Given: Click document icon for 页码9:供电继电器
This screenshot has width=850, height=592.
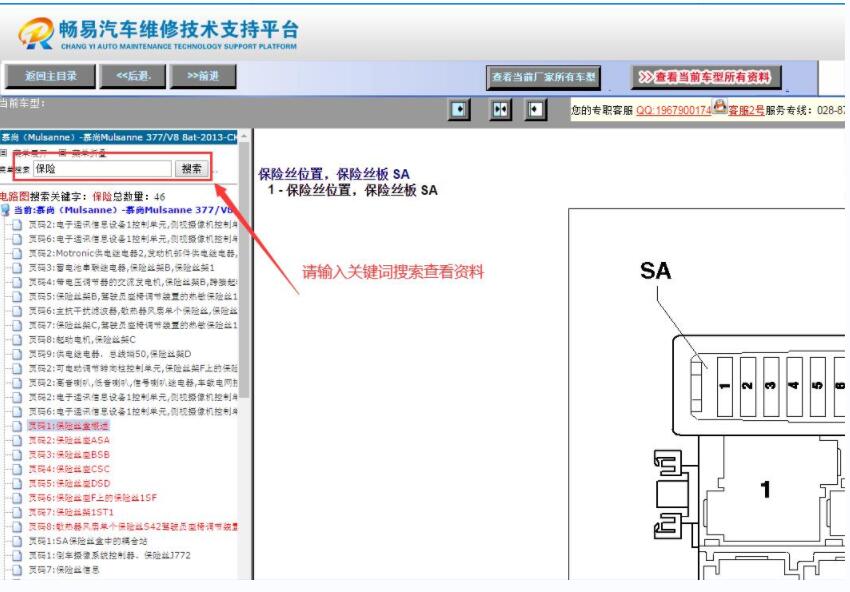Looking at the screenshot, I should pos(17,354).
